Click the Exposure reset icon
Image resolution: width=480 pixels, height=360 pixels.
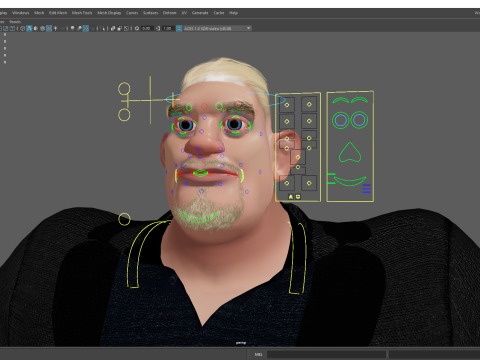[137, 28]
